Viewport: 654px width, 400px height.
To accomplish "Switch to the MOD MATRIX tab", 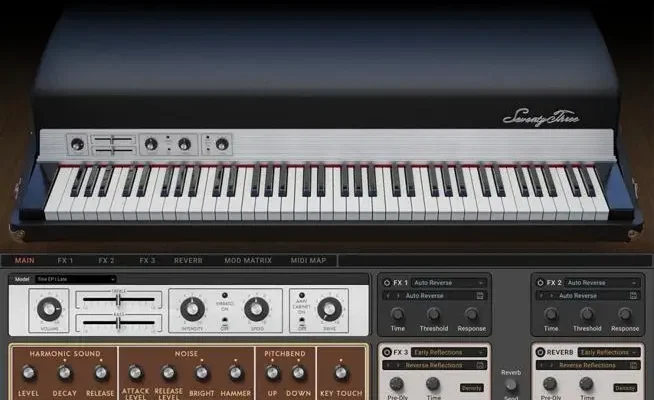I will tap(246, 260).
